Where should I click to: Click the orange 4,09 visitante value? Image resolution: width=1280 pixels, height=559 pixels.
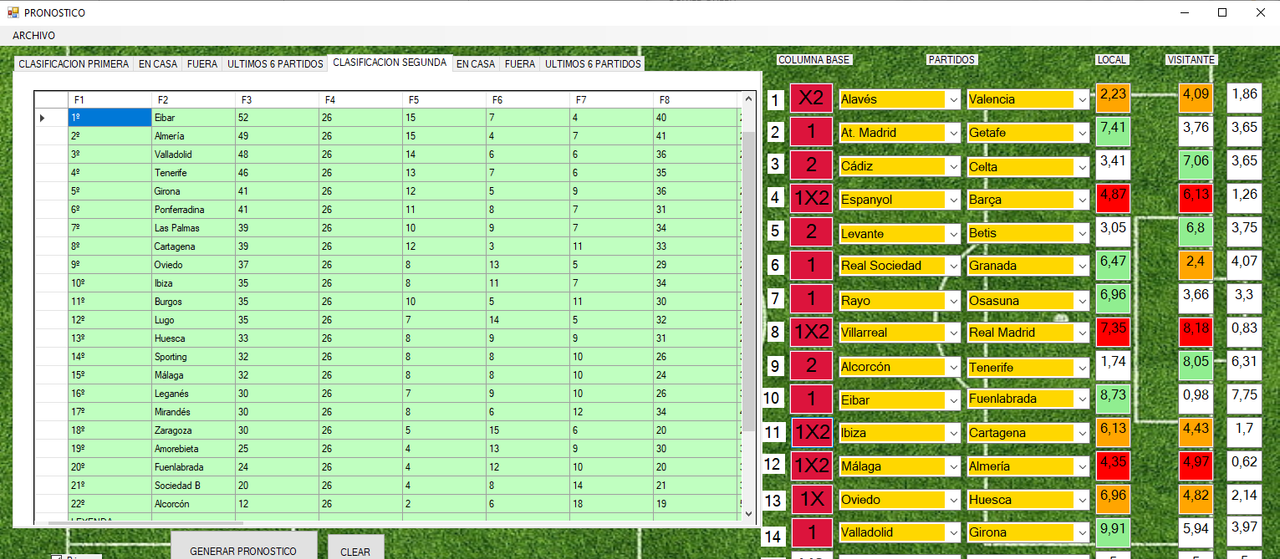click(1195, 98)
